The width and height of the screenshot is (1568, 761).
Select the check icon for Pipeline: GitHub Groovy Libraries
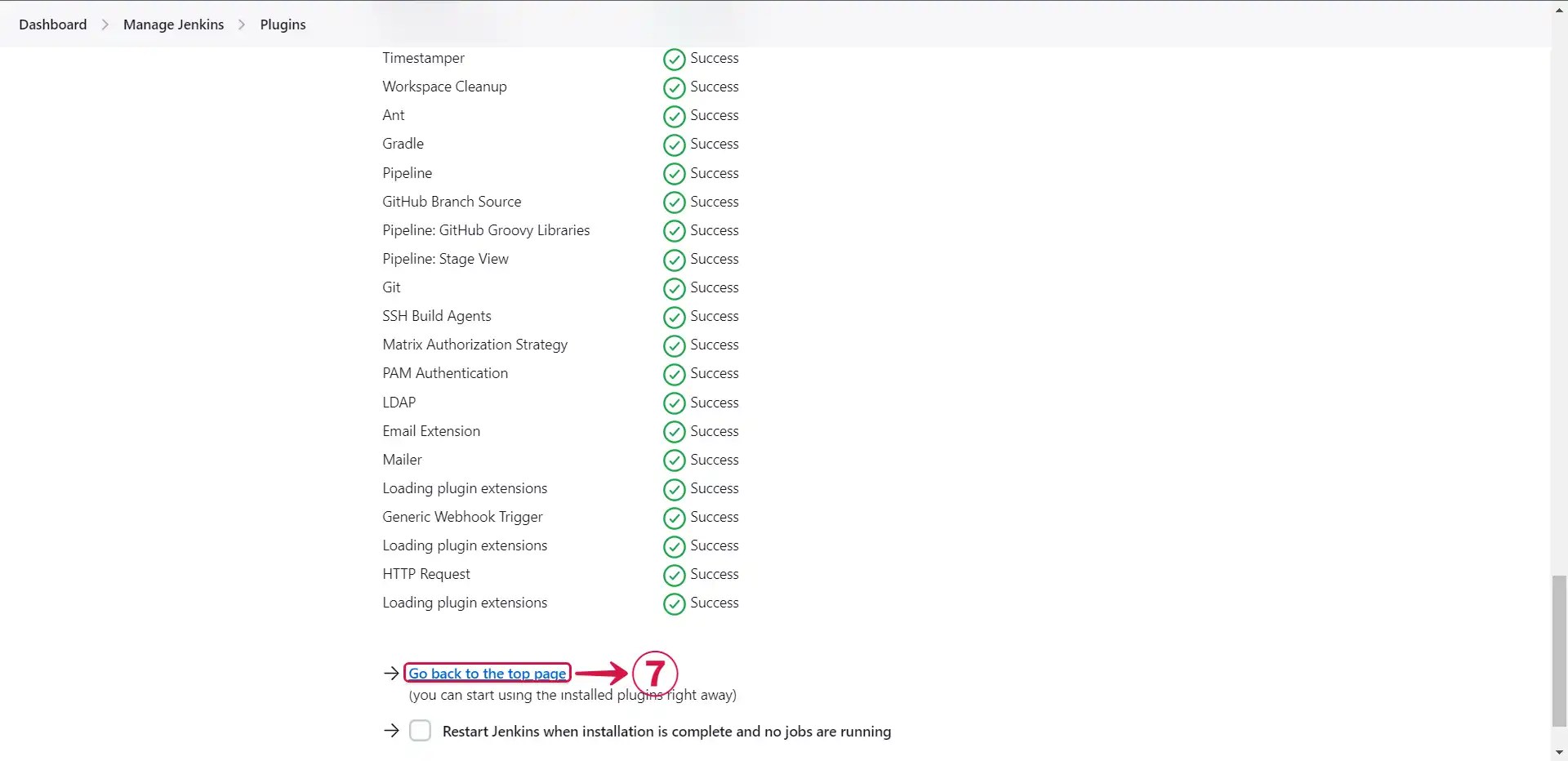tap(674, 231)
